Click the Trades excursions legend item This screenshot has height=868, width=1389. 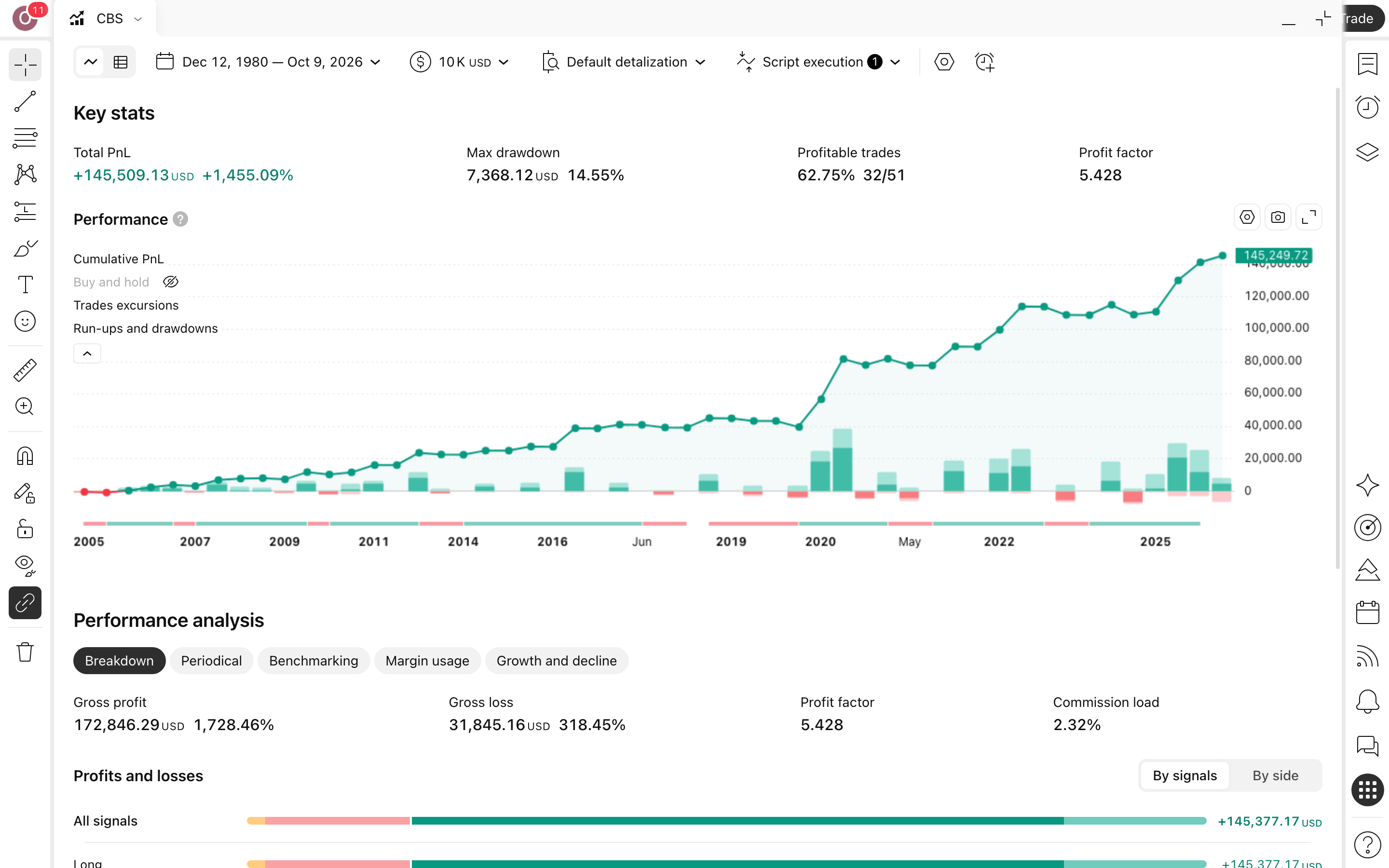[x=126, y=305]
